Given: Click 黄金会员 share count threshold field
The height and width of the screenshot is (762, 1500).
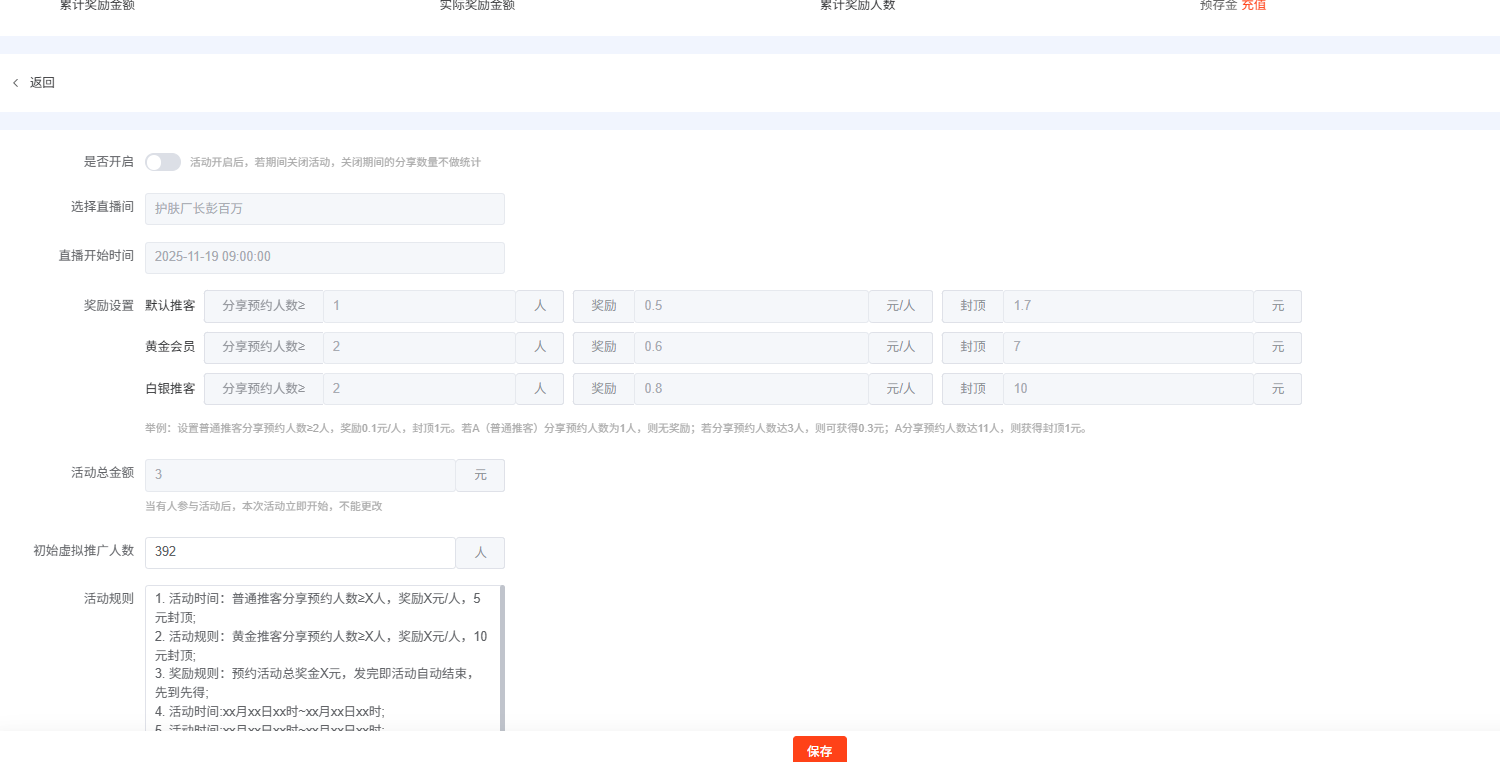Looking at the screenshot, I should [418, 347].
